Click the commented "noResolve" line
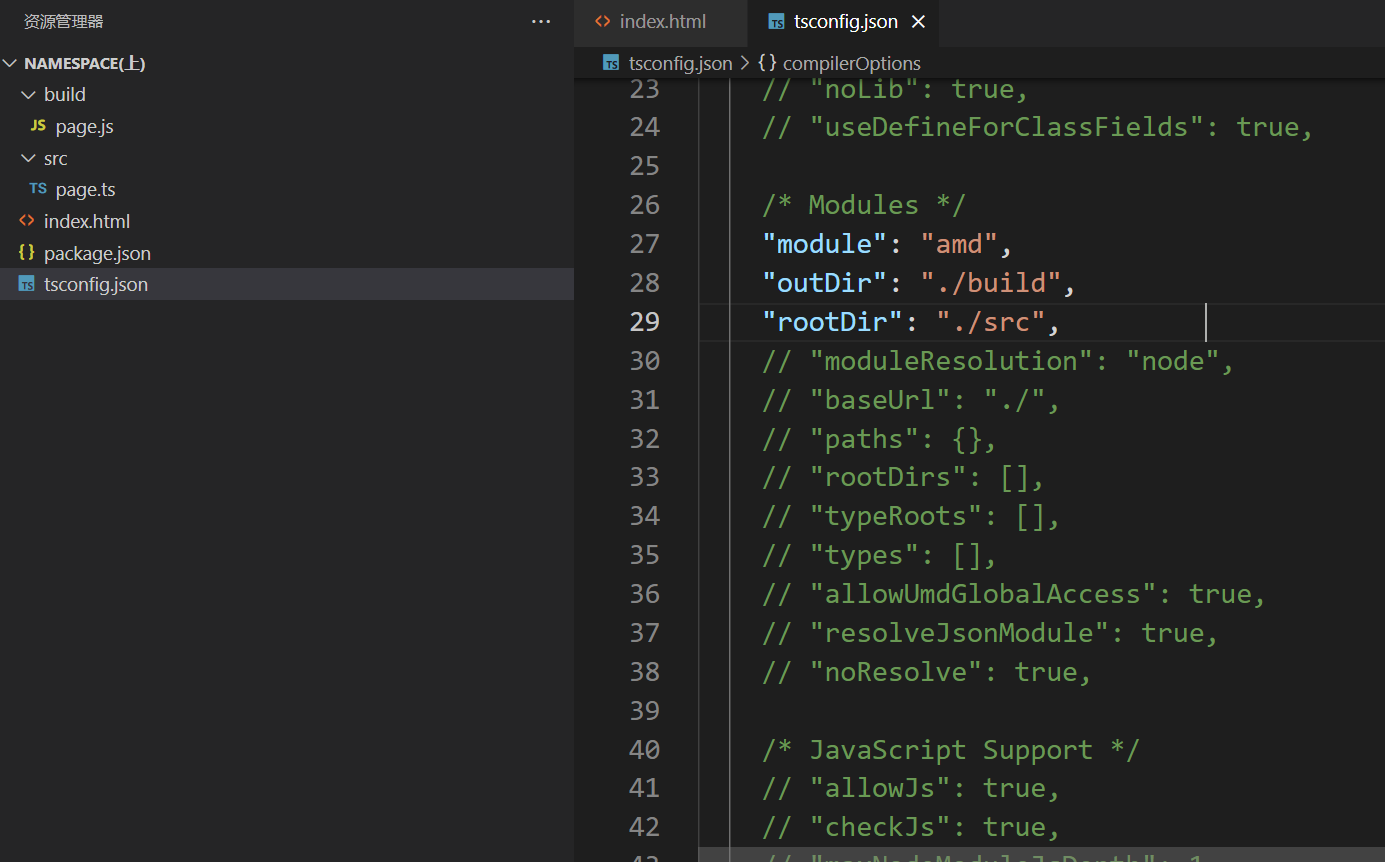 tap(927, 672)
